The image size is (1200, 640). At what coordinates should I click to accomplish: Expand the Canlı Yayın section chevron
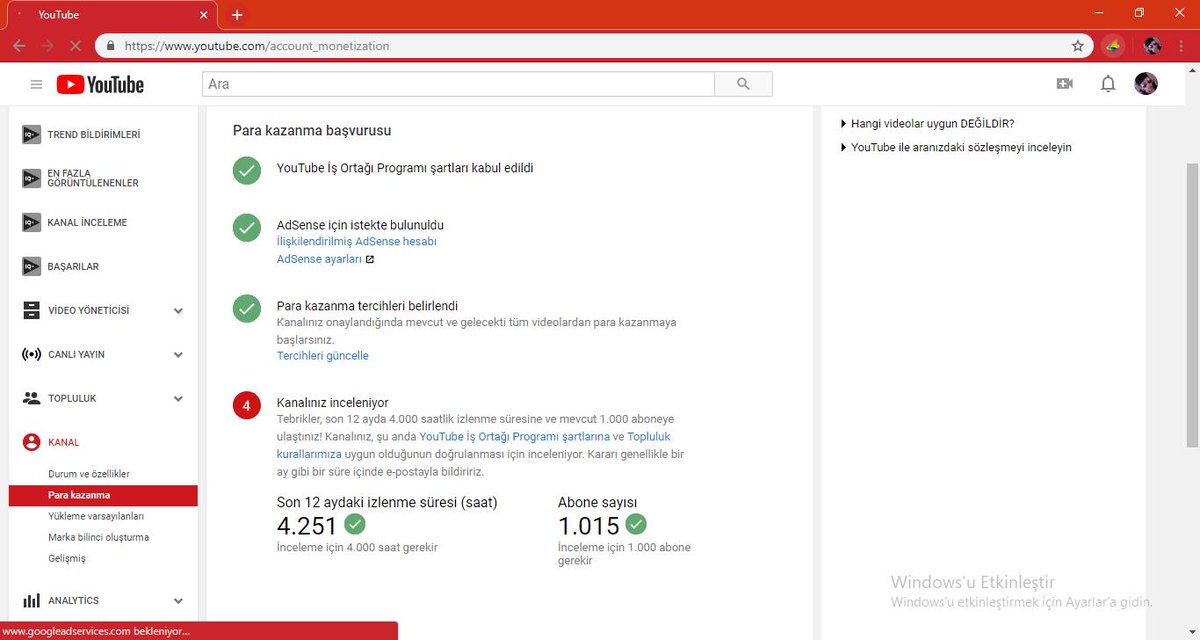point(178,355)
